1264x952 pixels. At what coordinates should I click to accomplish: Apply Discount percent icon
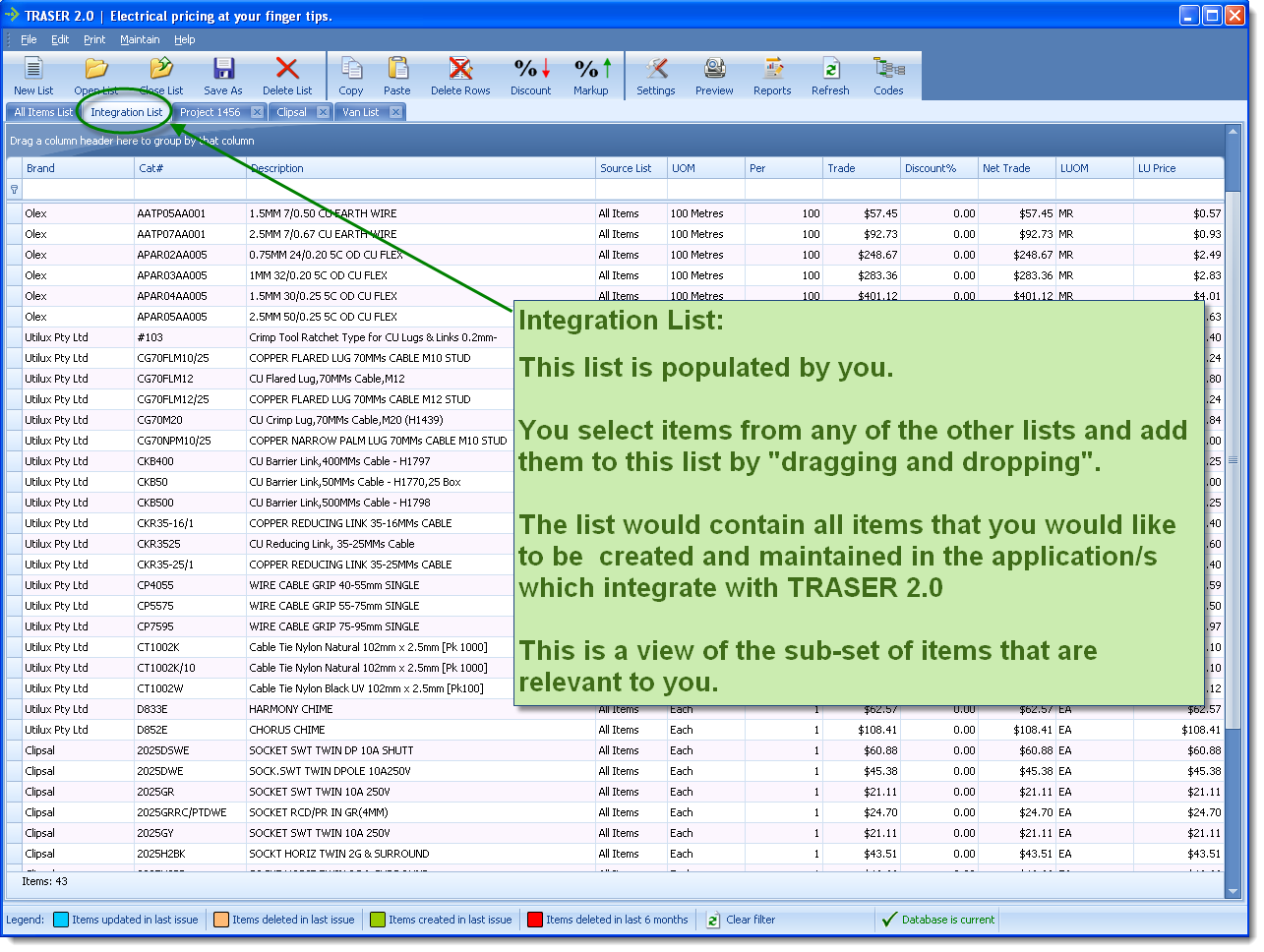coord(531,68)
